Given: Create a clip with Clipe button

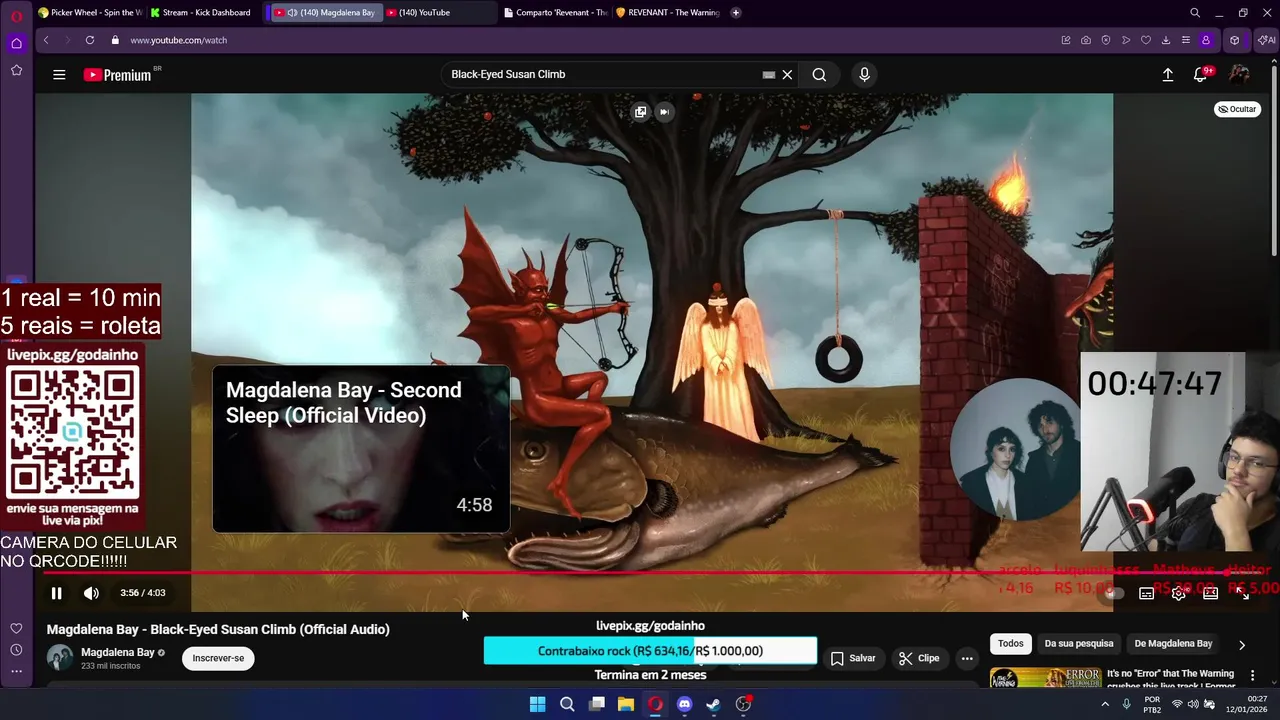Looking at the screenshot, I should coord(919,658).
